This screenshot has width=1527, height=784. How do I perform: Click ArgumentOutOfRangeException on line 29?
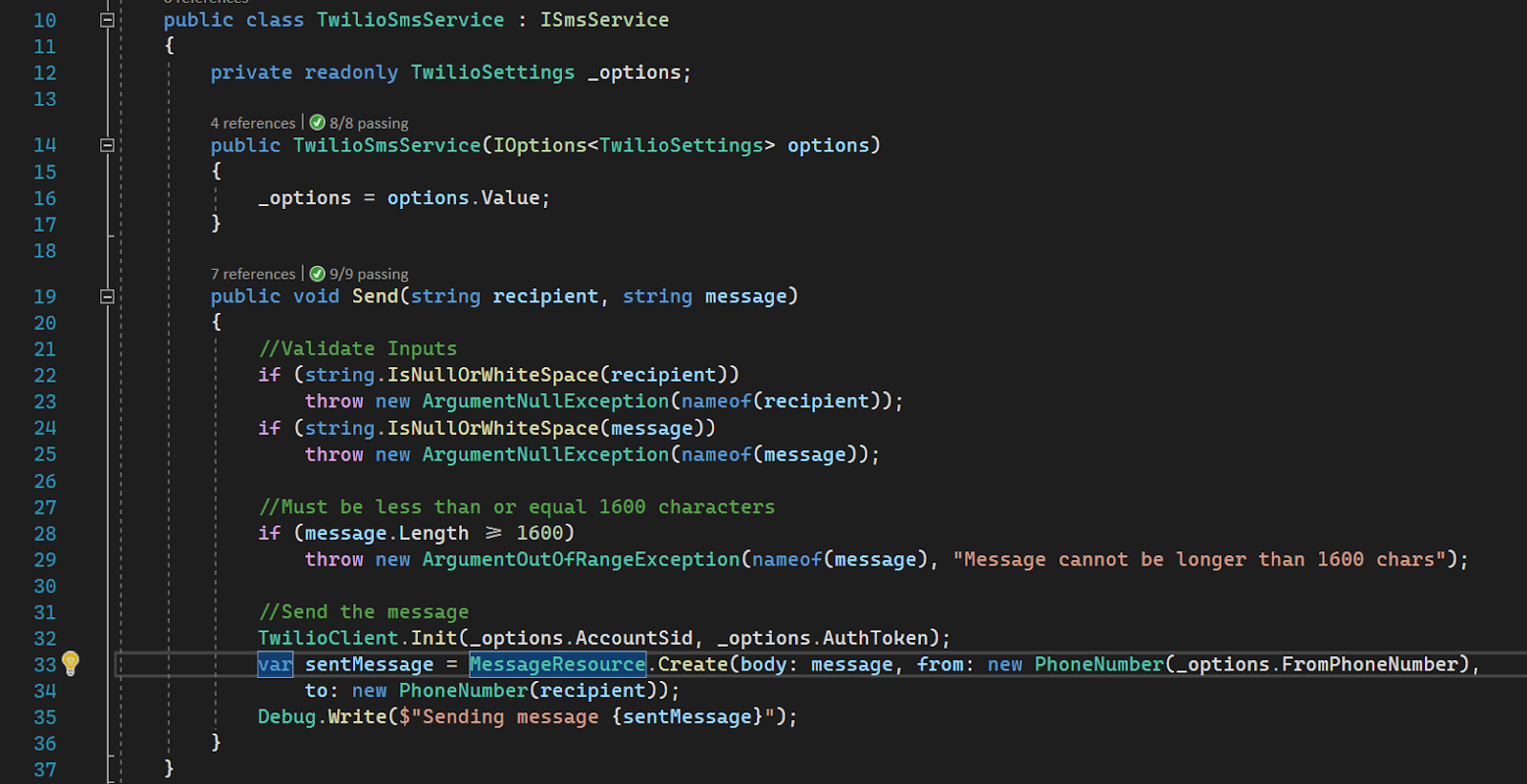(x=581, y=560)
